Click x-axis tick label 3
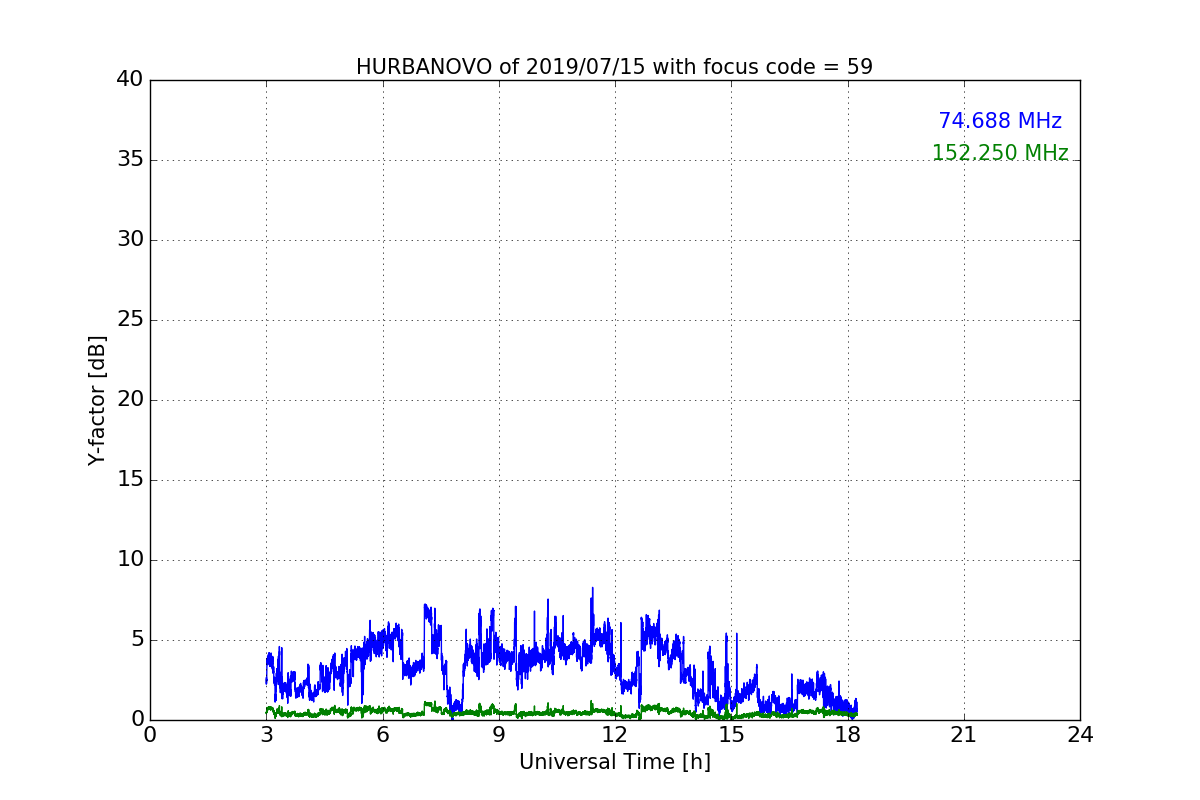The height and width of the screenshot is (800, 1200). [x=266, y=734]
